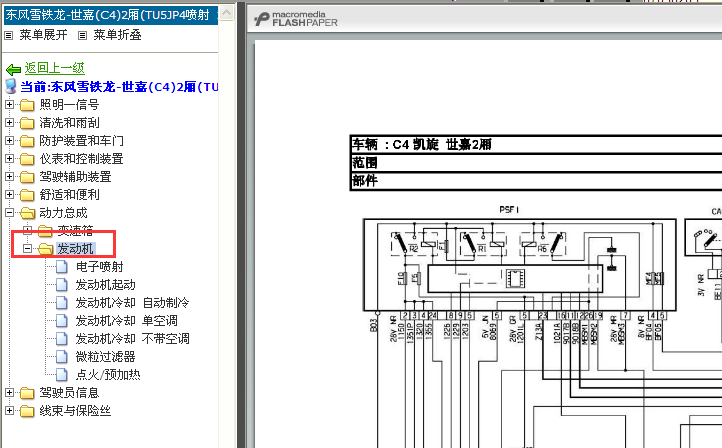This screenshot has height=448, width=722.
Task: Open the 电子喷射 diagram
Action: (x=99, y=267)
